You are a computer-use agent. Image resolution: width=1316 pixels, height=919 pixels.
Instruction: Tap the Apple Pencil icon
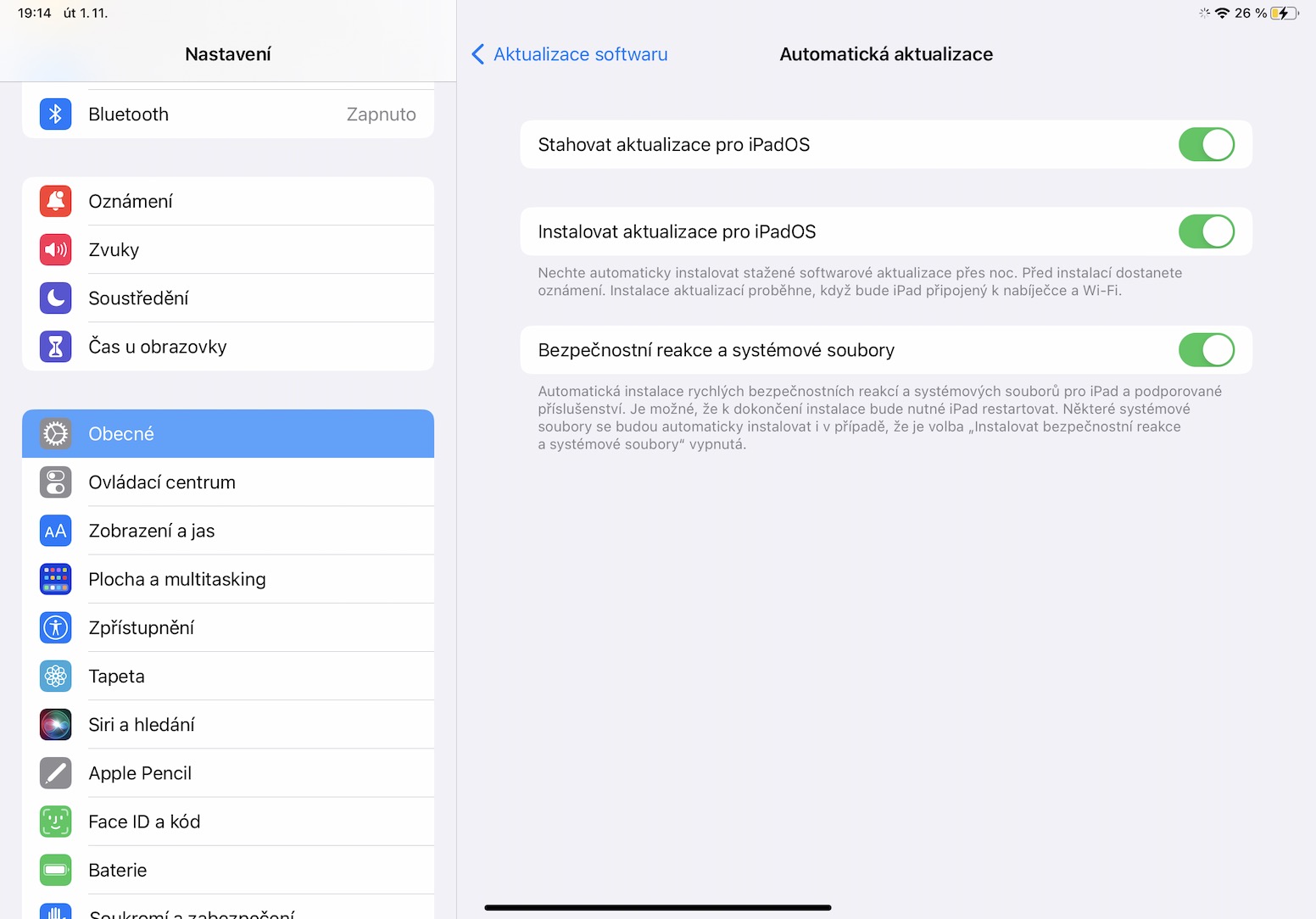55,773
